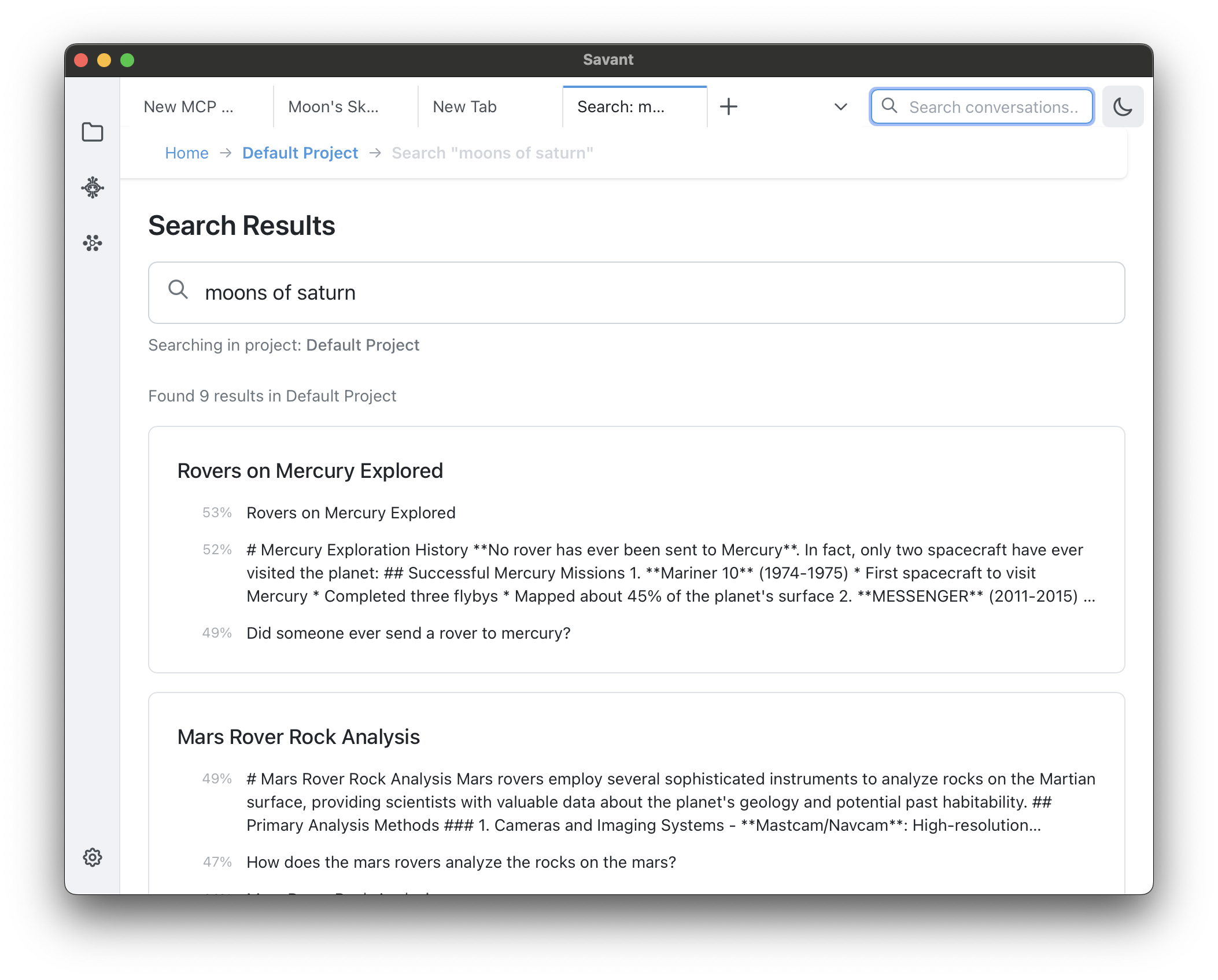
Task: Select the New Tab tab
Action: coord(464,107)
